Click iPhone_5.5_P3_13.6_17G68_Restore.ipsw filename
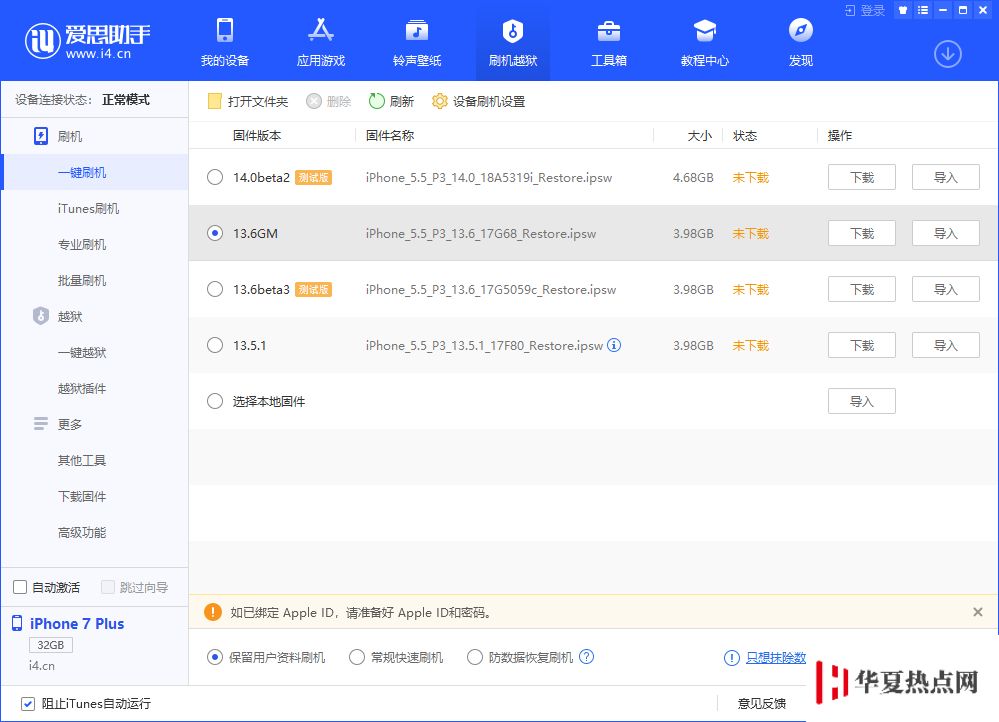999x722 pixels. tap(481, 233)
